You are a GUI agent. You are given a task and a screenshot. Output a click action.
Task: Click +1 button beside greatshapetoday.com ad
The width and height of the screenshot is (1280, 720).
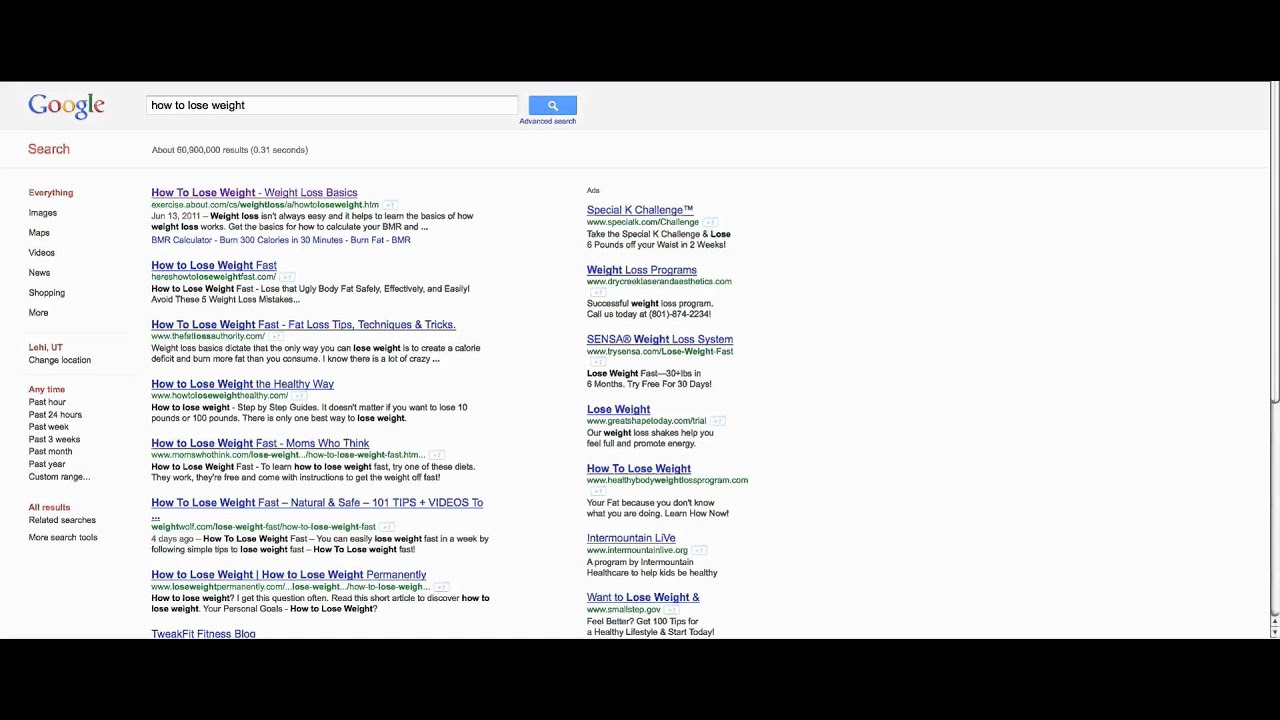point(717,421)
